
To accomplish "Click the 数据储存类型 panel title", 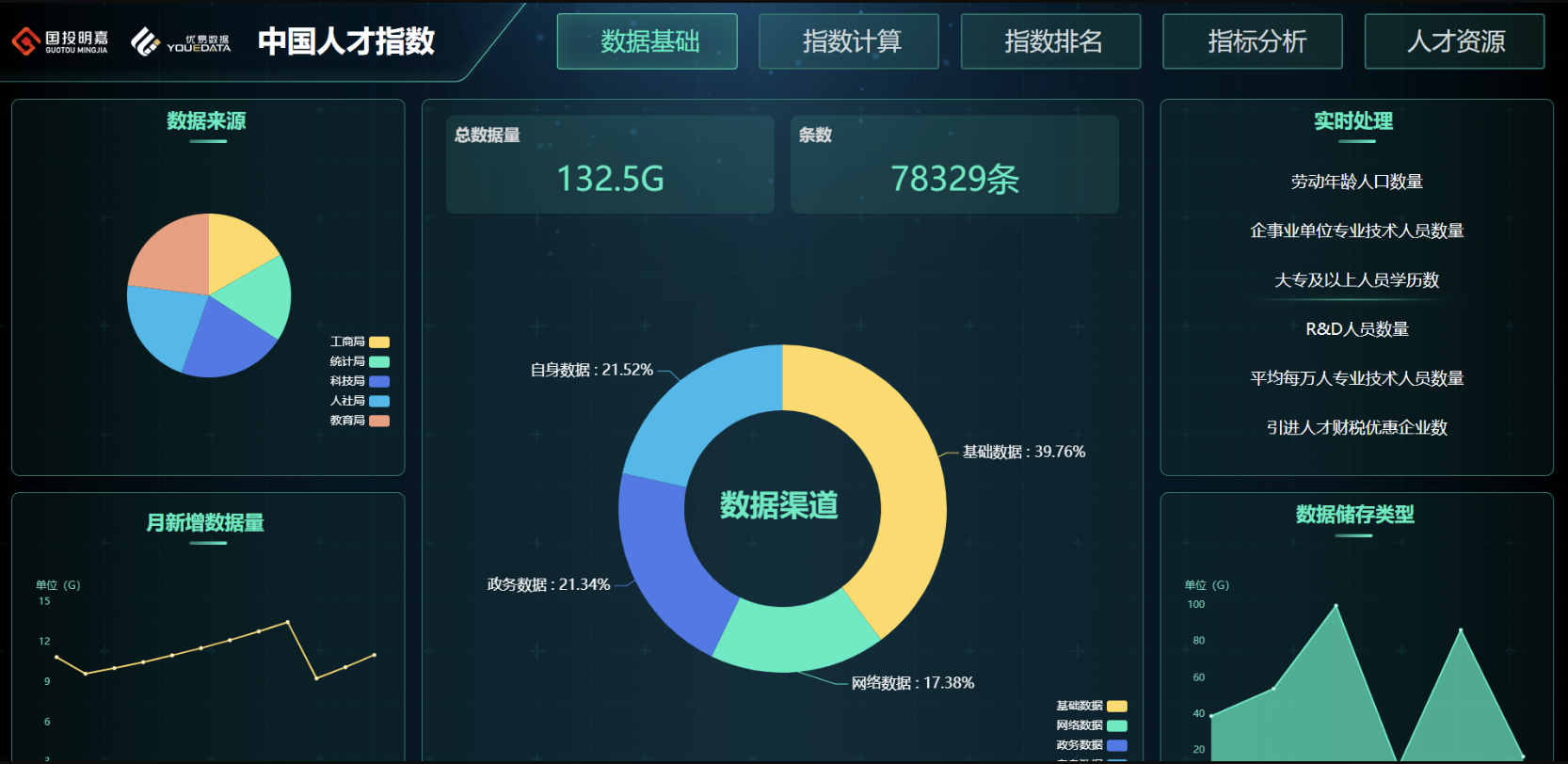I will click(x=1354, y=515).
